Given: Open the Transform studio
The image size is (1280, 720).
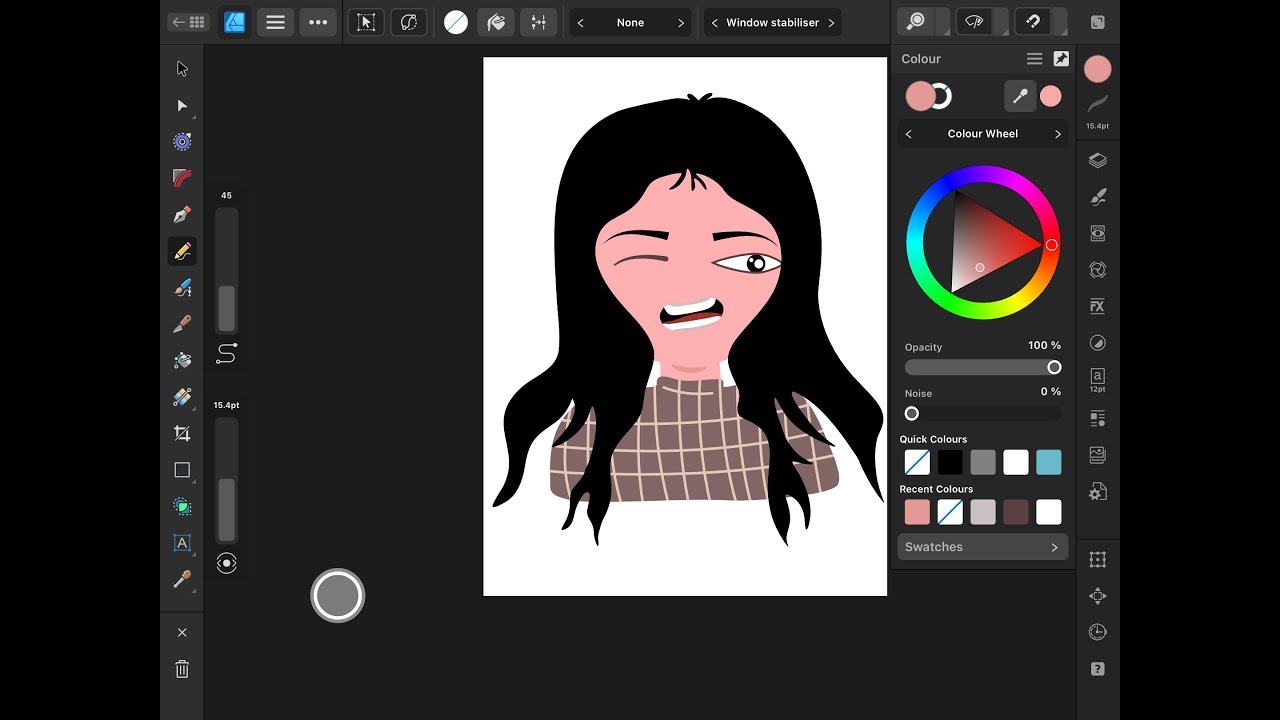Looking at the screenshot, I should click(x=1098, y=560).
